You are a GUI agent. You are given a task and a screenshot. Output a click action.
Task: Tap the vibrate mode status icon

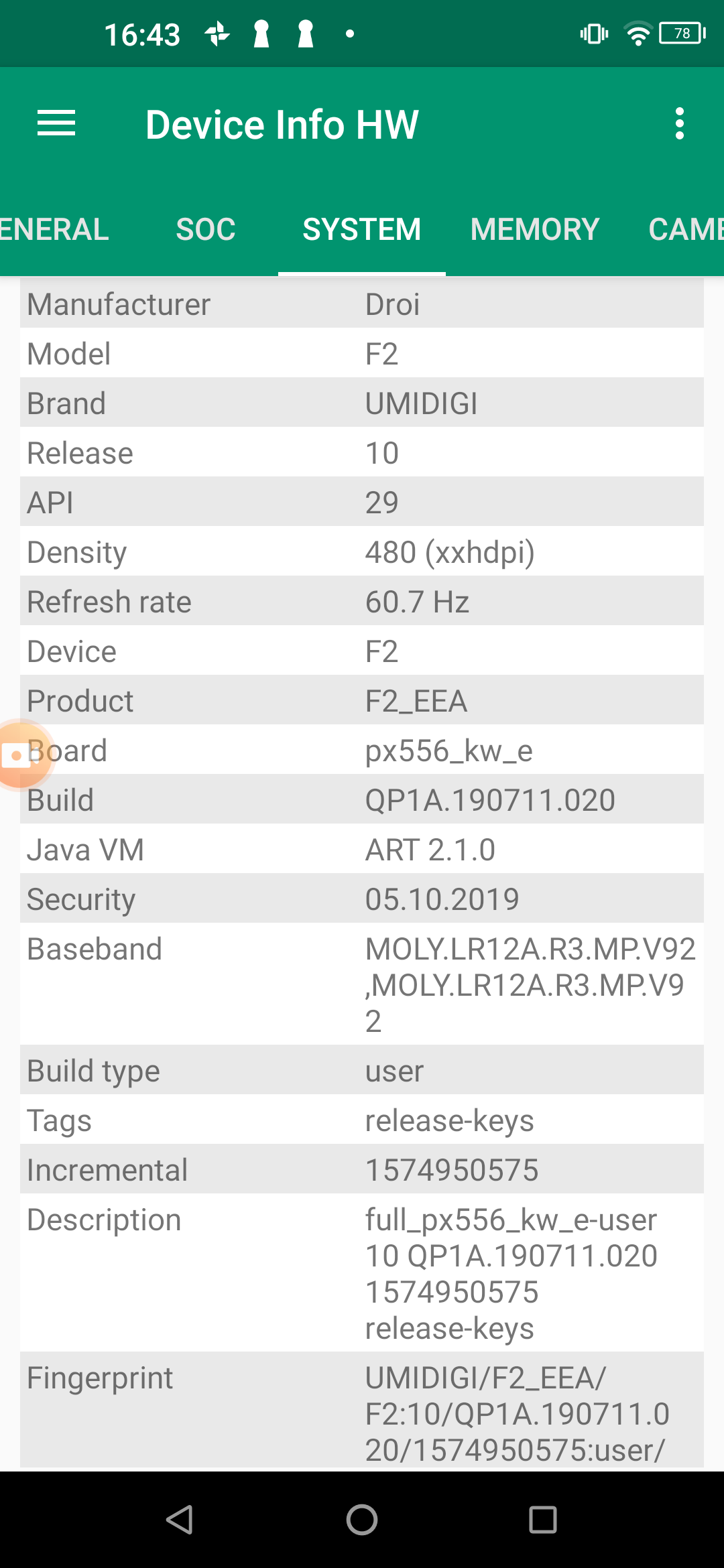594,34
